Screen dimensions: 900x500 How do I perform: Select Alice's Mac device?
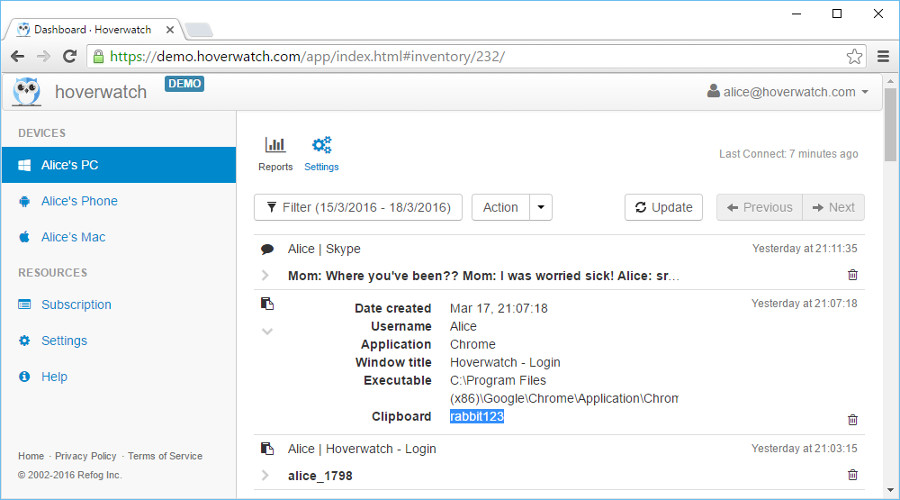pyautogui.click(x=73, y=237)
